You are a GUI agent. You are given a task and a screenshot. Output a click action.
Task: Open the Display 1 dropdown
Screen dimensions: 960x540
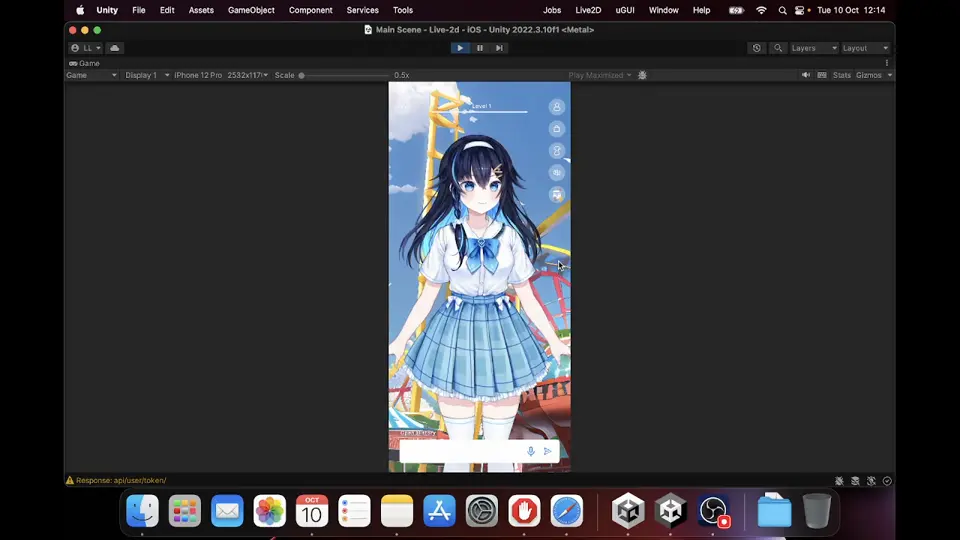point(147,75)
